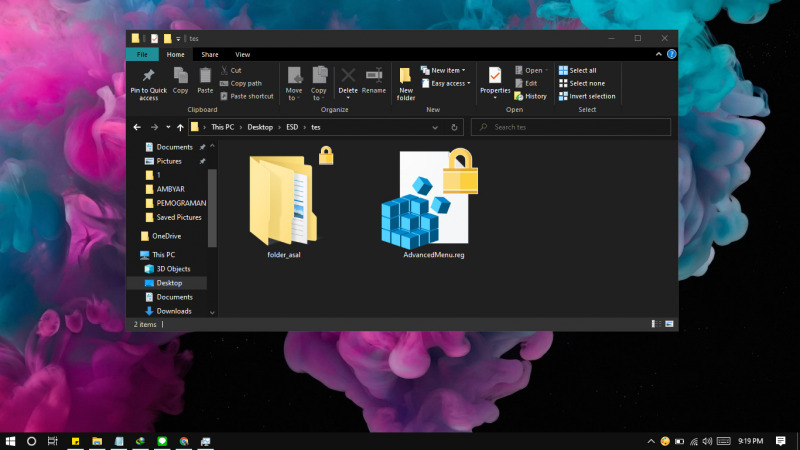Image resolution: width=800 pixels, height=450 pixels.
Task: Select Pictures in Quick access
Action: [169, 161]
